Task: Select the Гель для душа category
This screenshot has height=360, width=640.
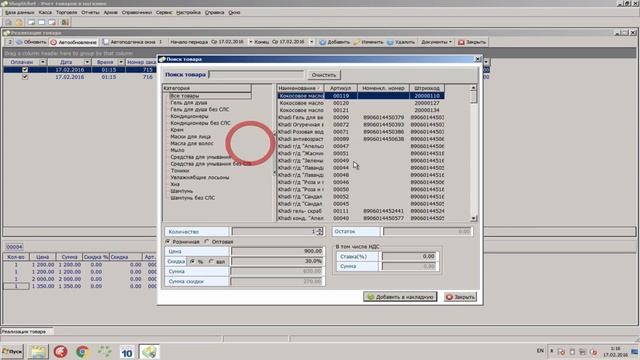Action: pos(189,103)
